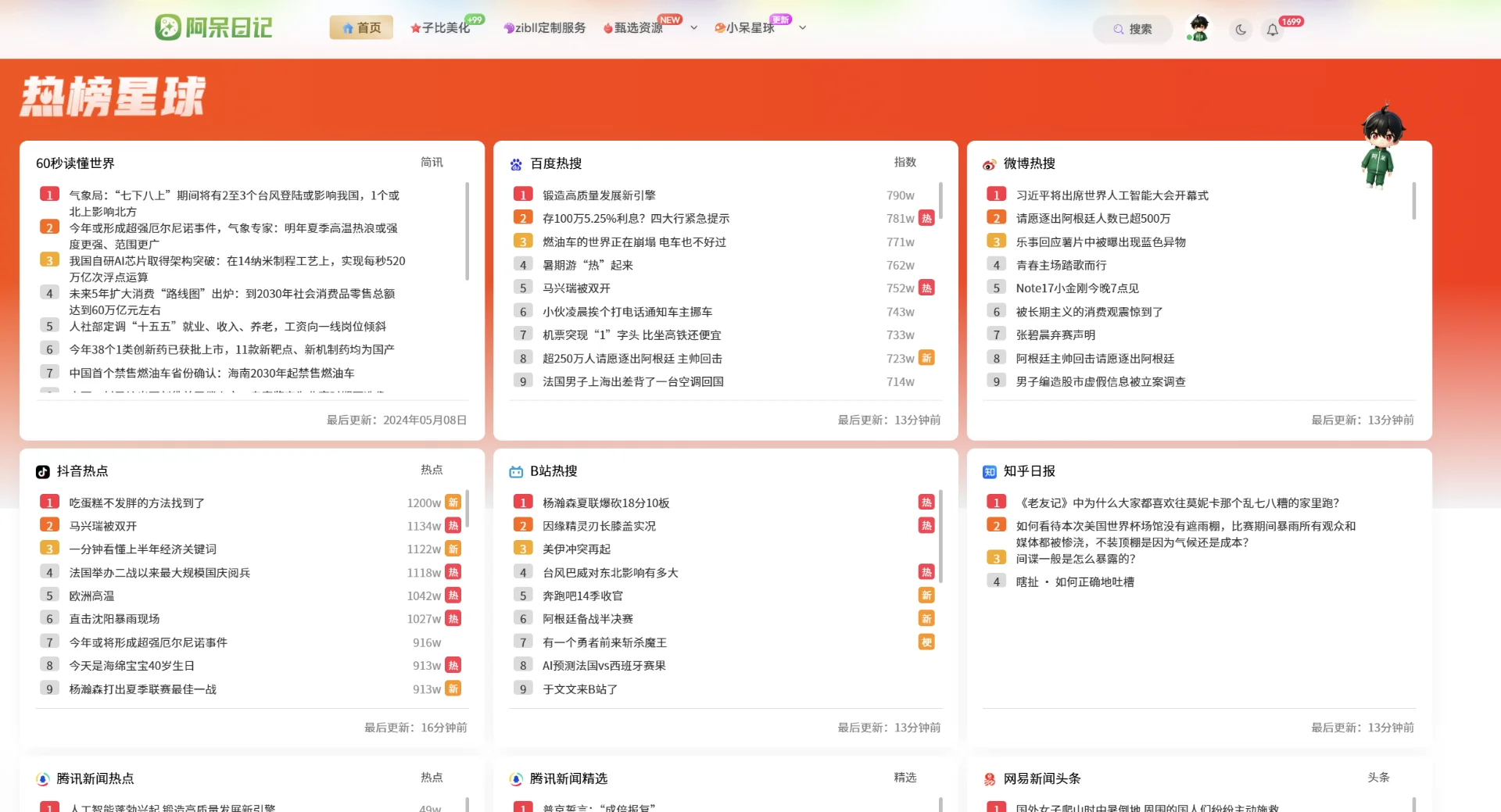Click the 热 badge on 欧洲高温
The width and height of the screenshot is (1501, 812).
coord(453,596)
